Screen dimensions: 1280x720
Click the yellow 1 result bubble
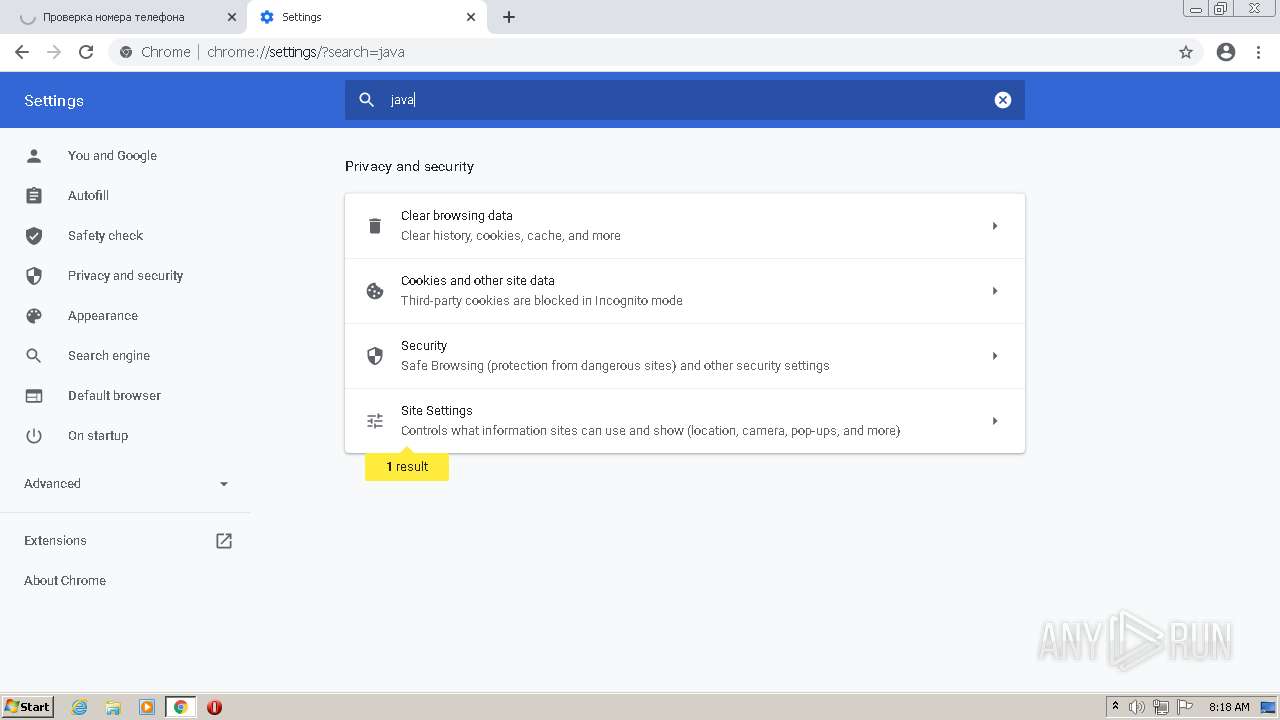coord(407,467)
